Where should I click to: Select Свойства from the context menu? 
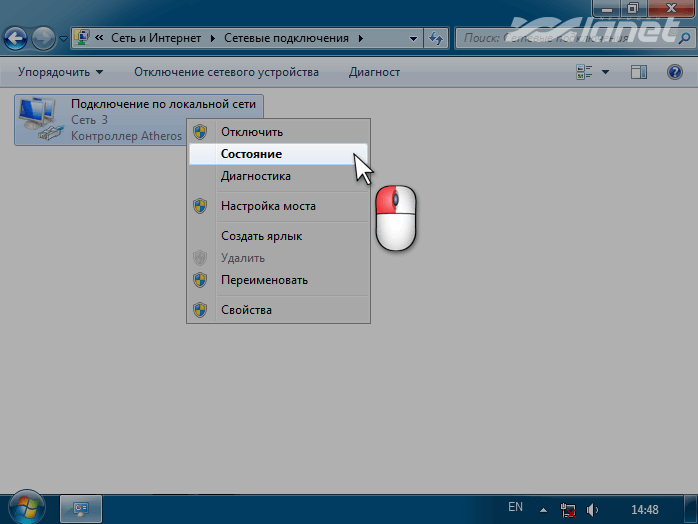pyautogui.click(x=246, y=310)
